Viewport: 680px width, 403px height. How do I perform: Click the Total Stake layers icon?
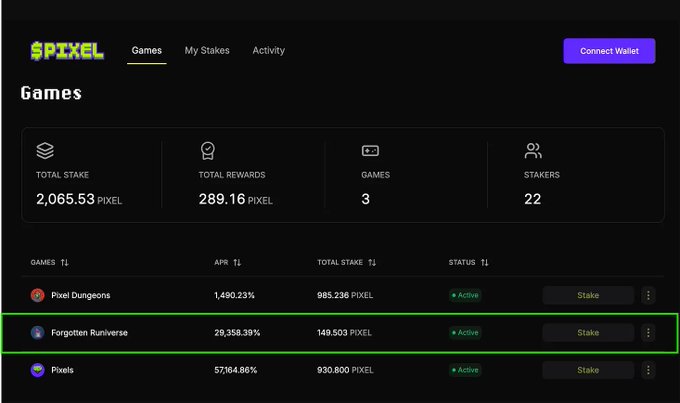45,151
